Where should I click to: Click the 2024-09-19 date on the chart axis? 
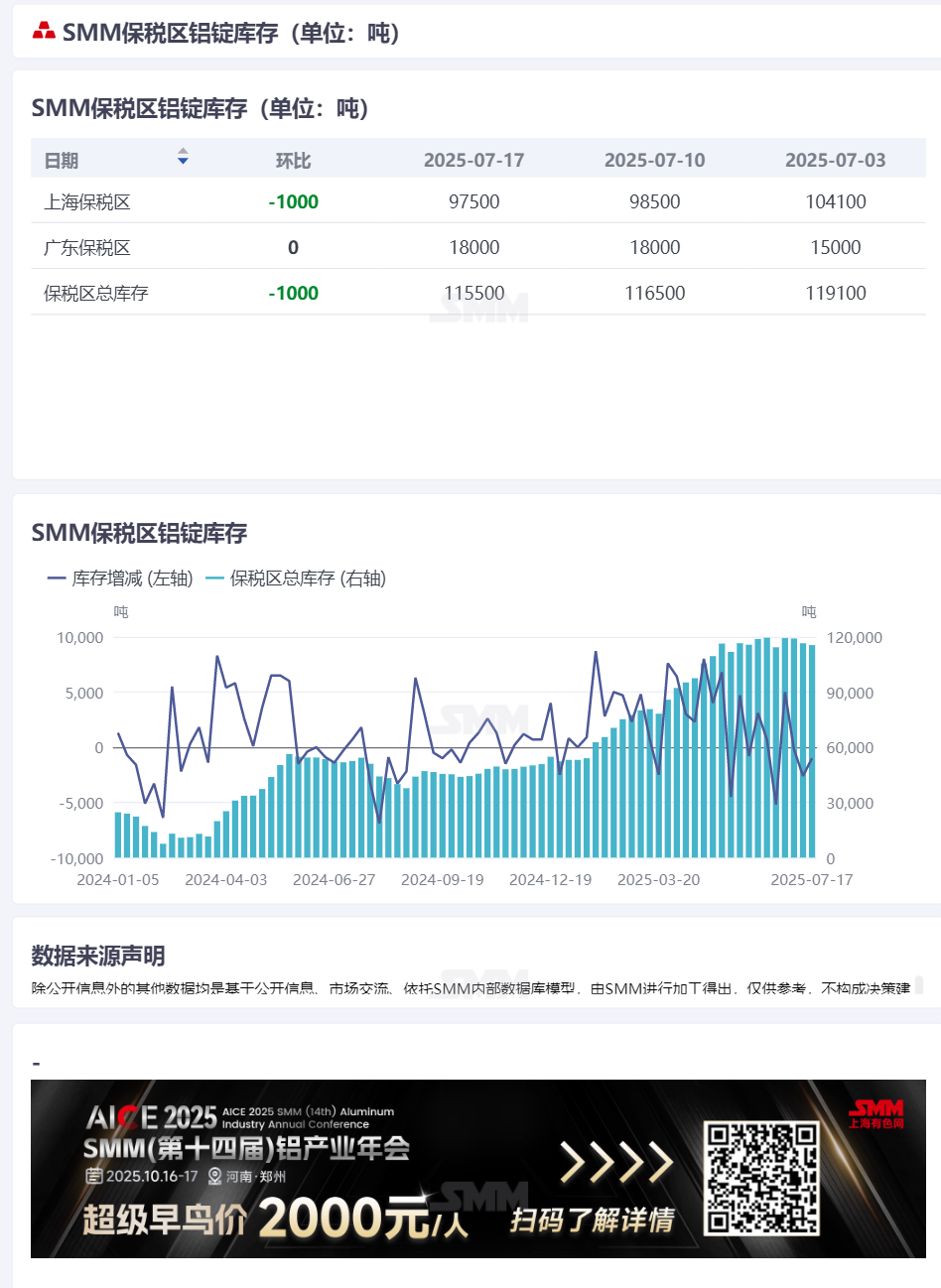(x=443, y=880)
